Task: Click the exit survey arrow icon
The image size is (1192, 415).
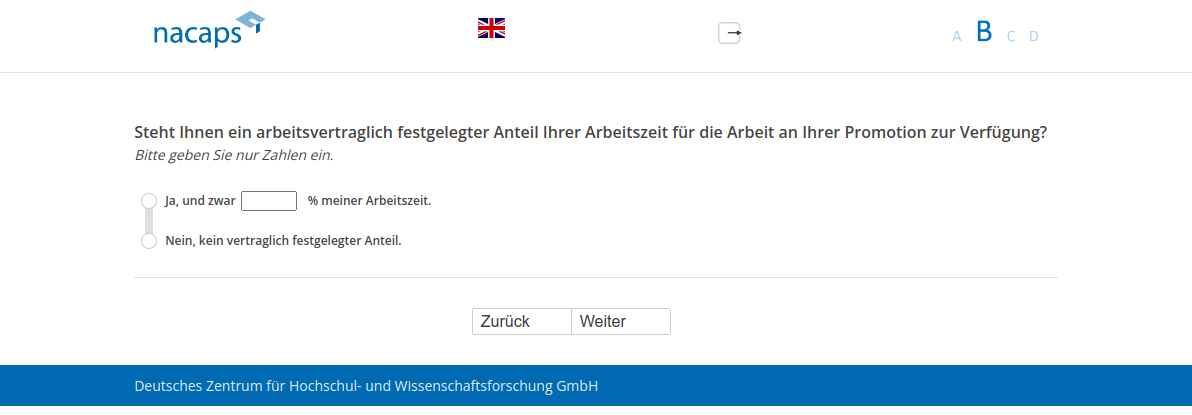Action: (729, 33)
